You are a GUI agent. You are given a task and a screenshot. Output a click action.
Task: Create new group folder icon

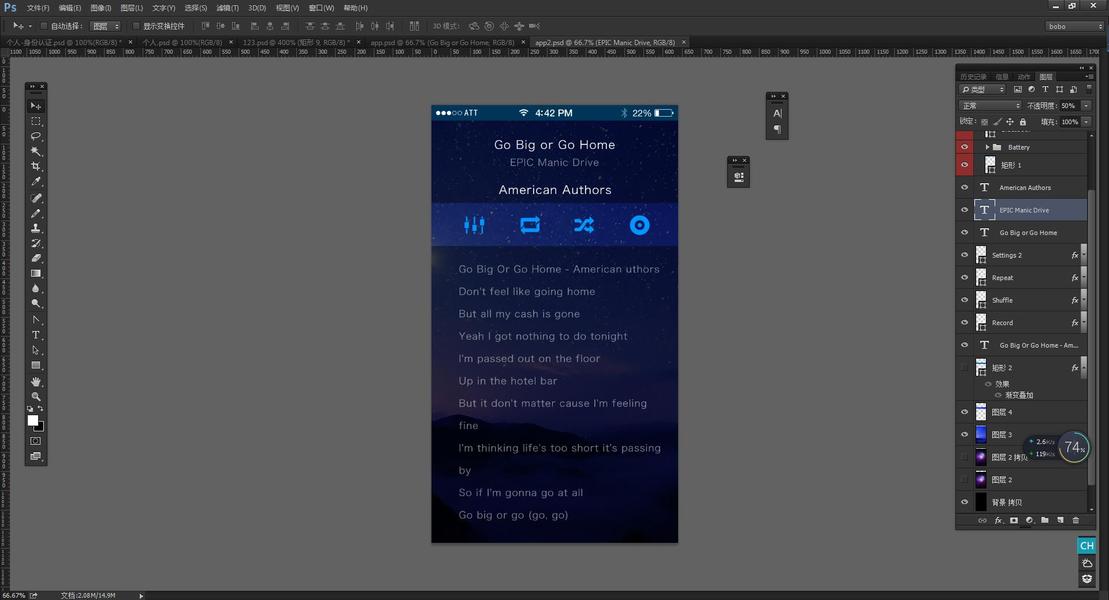[x=1045, y=520]
